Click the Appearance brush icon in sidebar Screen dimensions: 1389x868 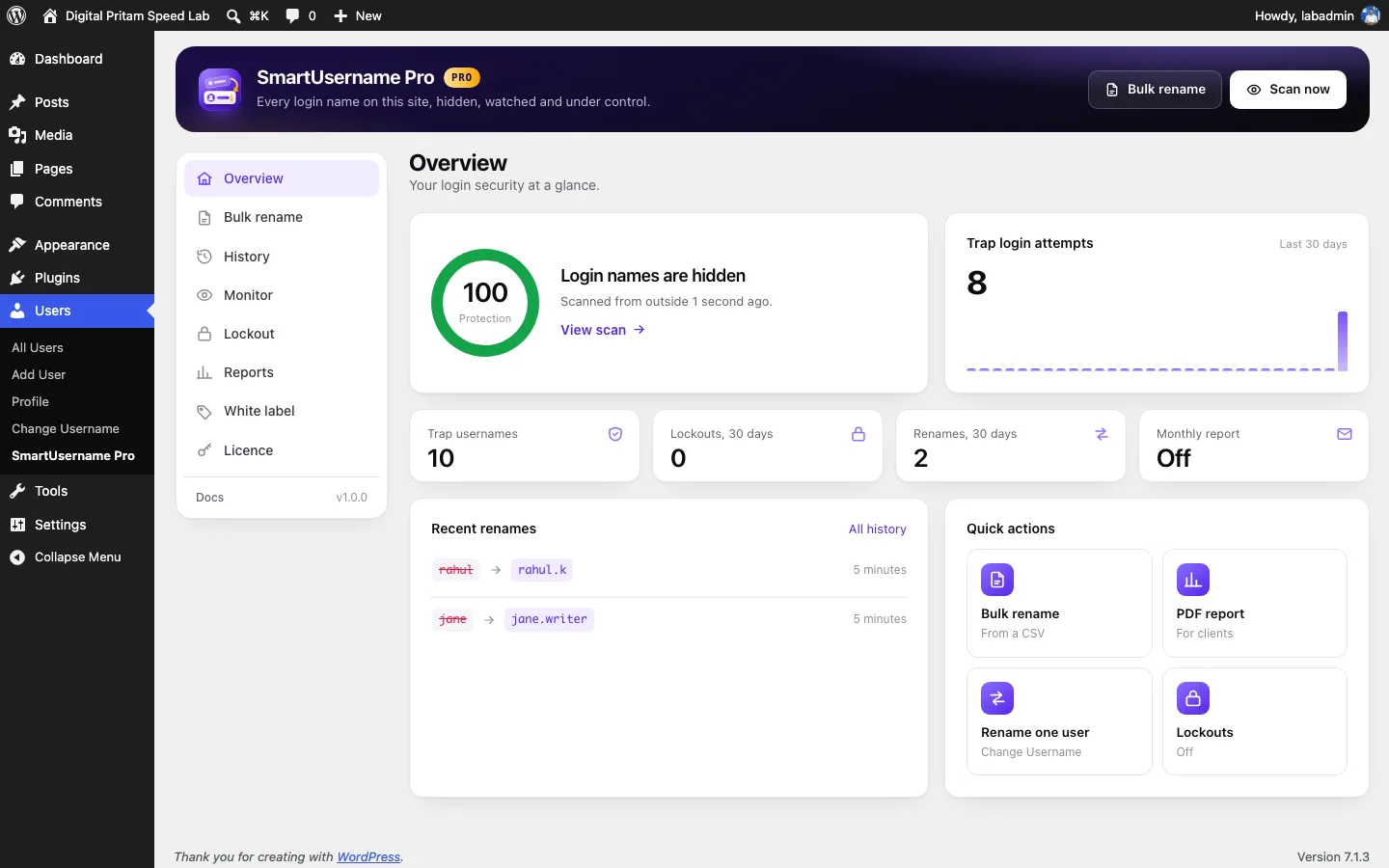click(x=17, y=245)
